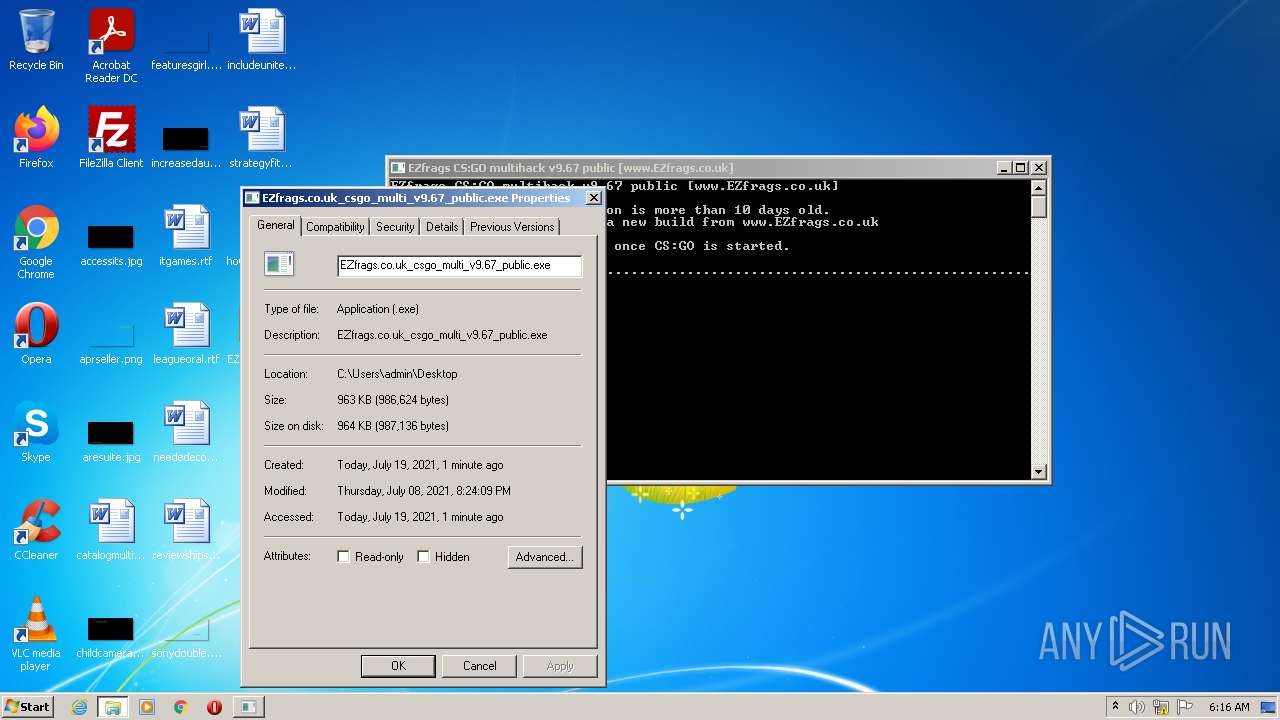
Task: Show hidden system tray icons
Action: pos(1115,707)
